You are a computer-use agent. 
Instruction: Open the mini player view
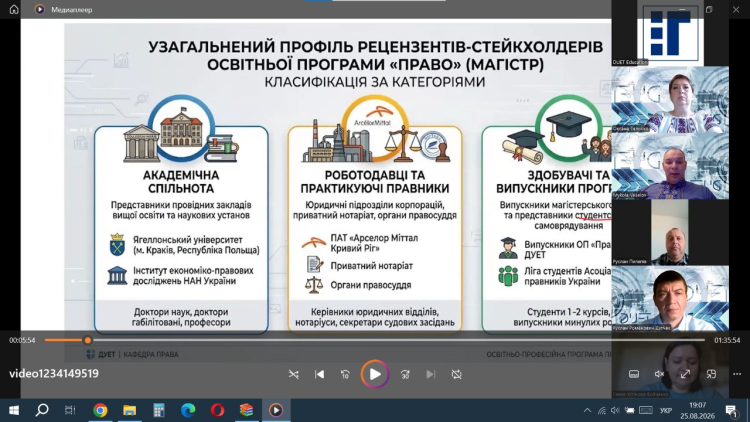pyautogui.click(x=711, y=374)
